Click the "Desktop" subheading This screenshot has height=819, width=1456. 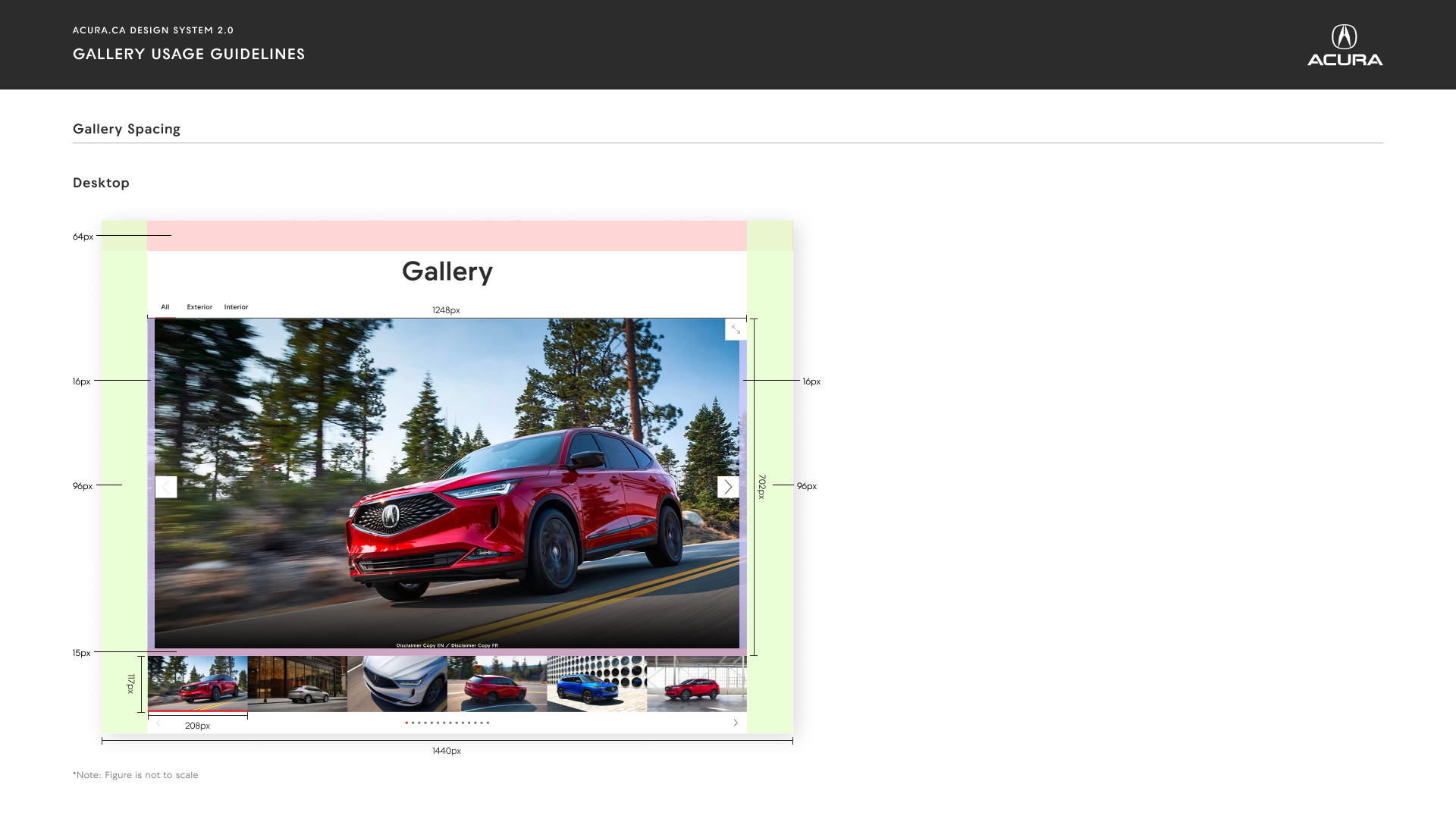[101, 183]
